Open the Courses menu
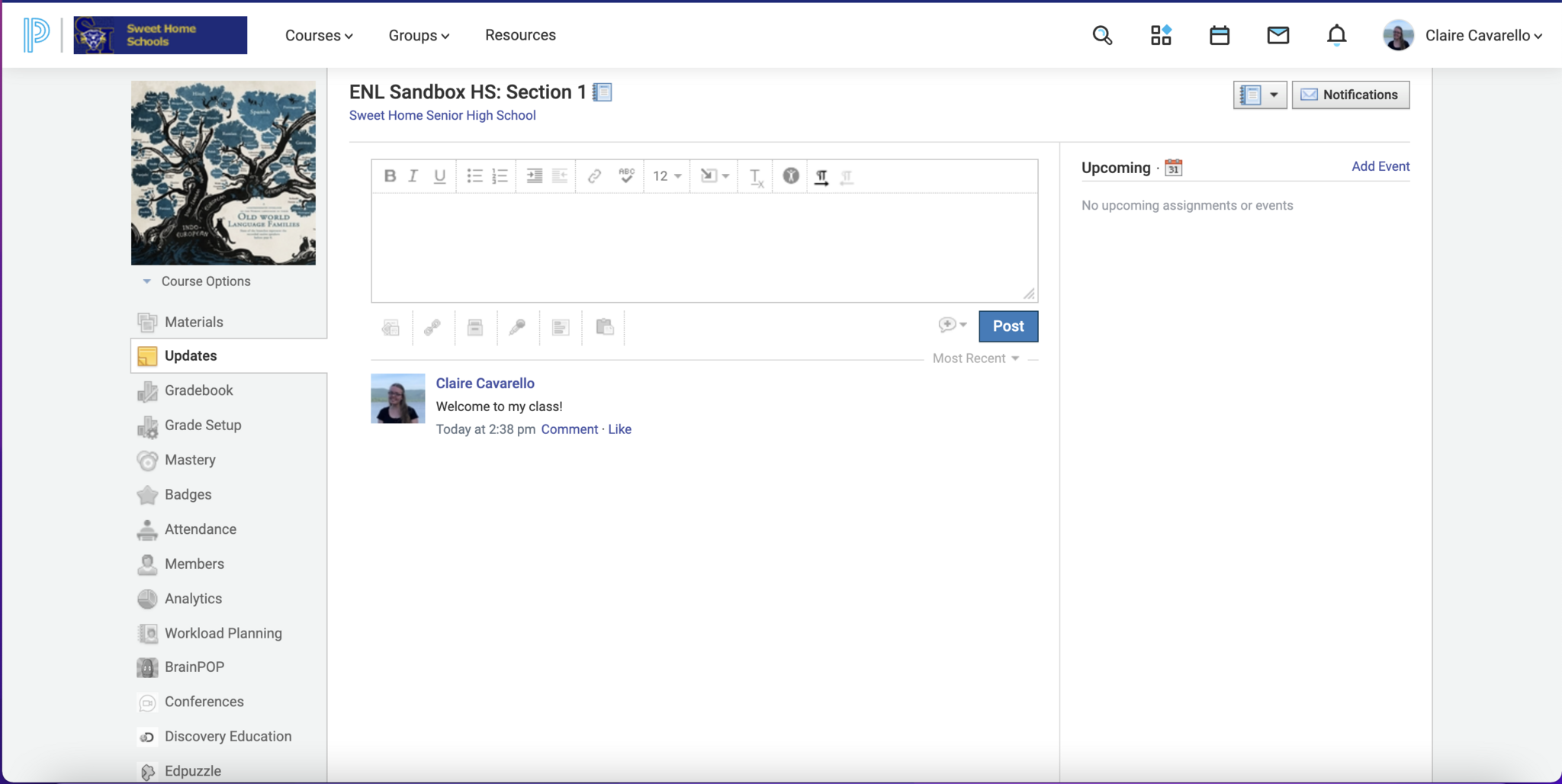This screenshot has width=1562, height=784. pyautogui.click(x=319, y=35)
